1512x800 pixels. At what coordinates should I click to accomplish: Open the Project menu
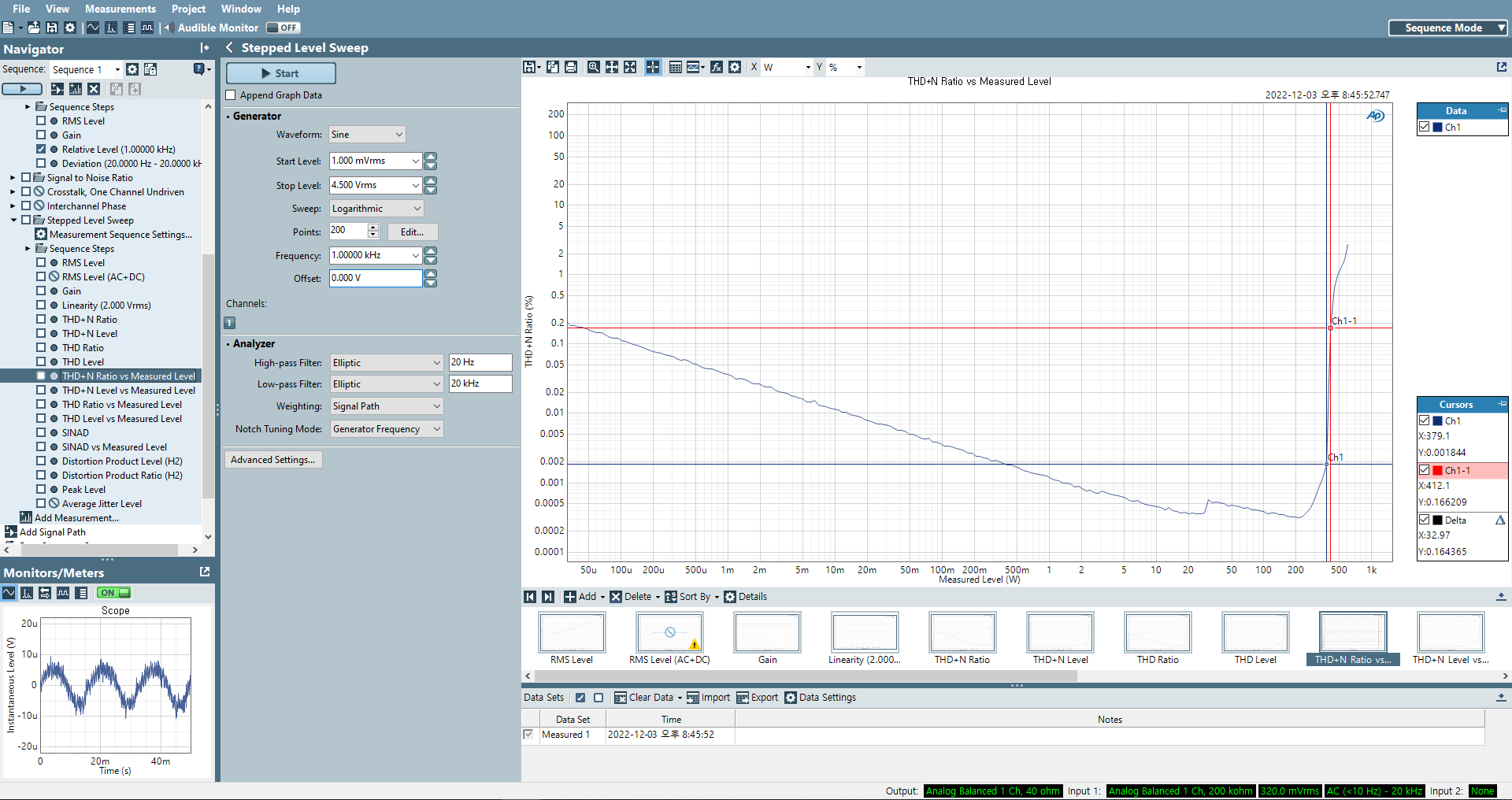click(x=188, y=9)
